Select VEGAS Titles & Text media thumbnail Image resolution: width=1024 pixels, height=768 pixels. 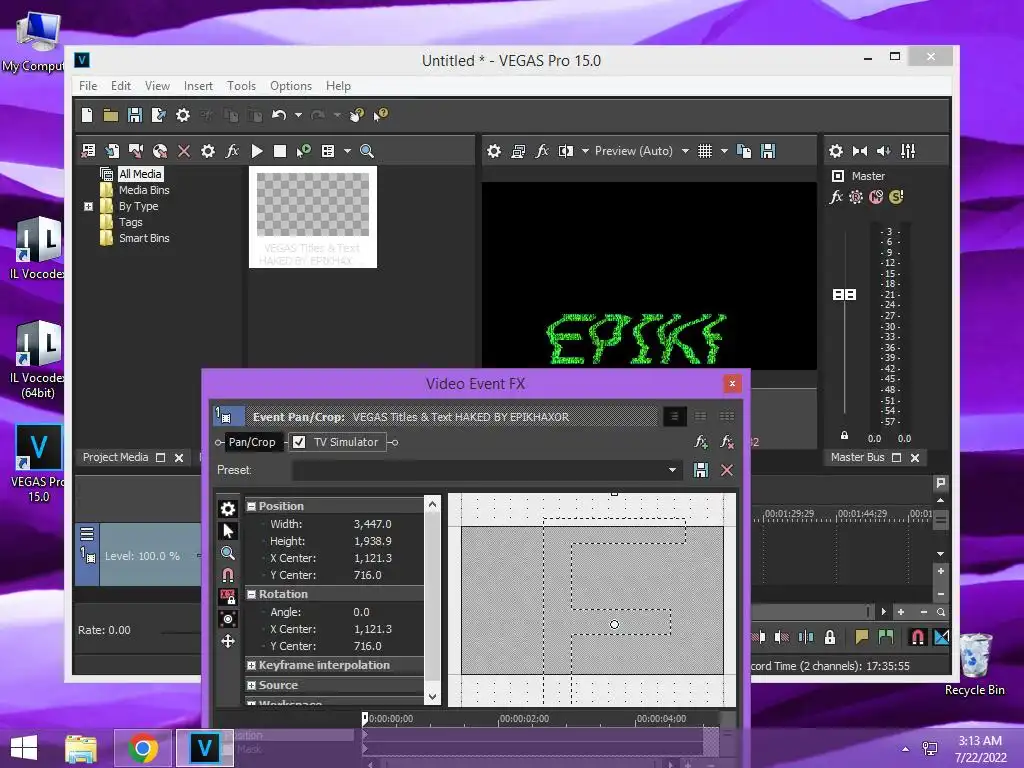click(313, 217)
